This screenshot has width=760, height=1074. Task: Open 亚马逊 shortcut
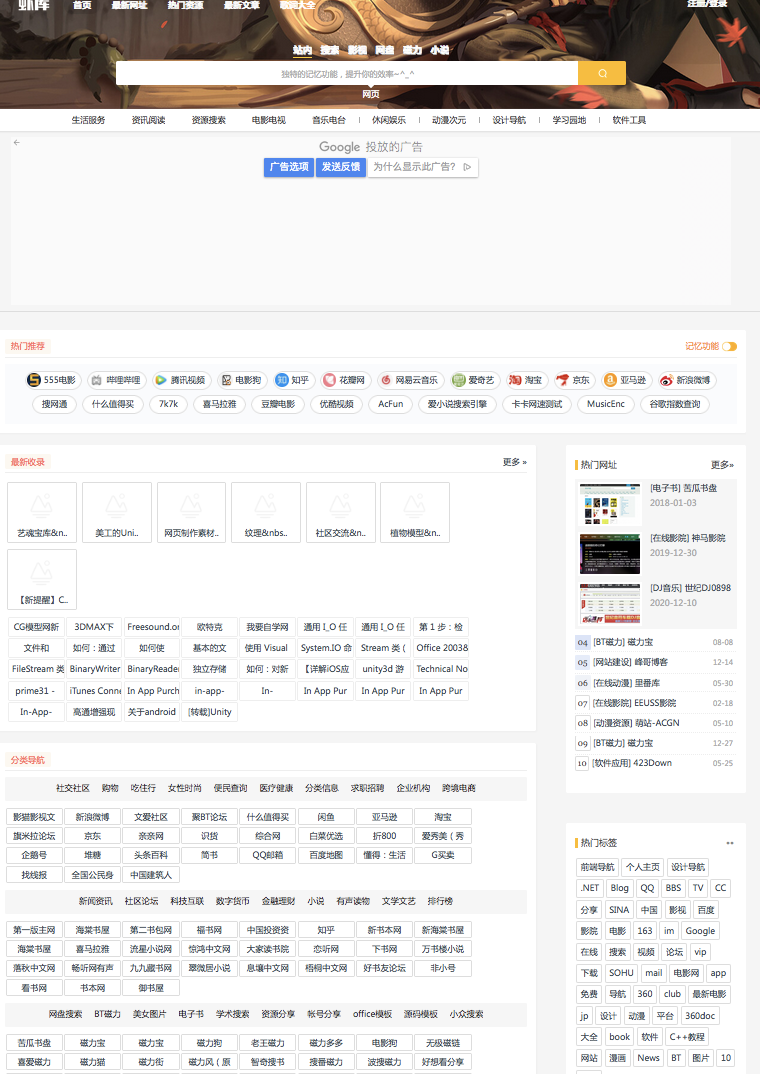625,380
